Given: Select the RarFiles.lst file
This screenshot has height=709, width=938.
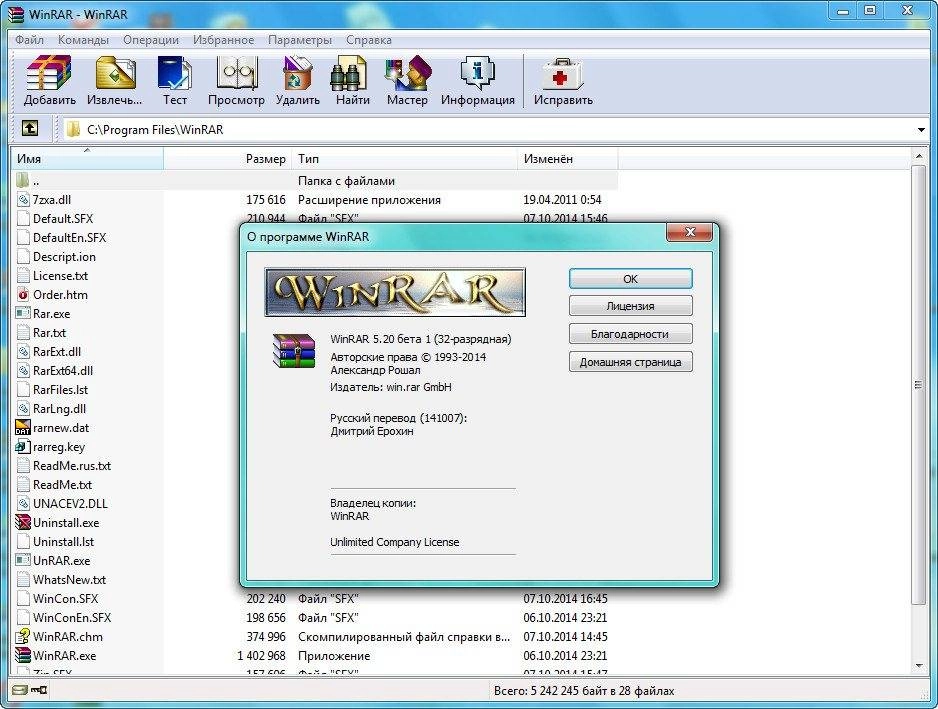Looking at the screenshot, I should pos(60,390).
